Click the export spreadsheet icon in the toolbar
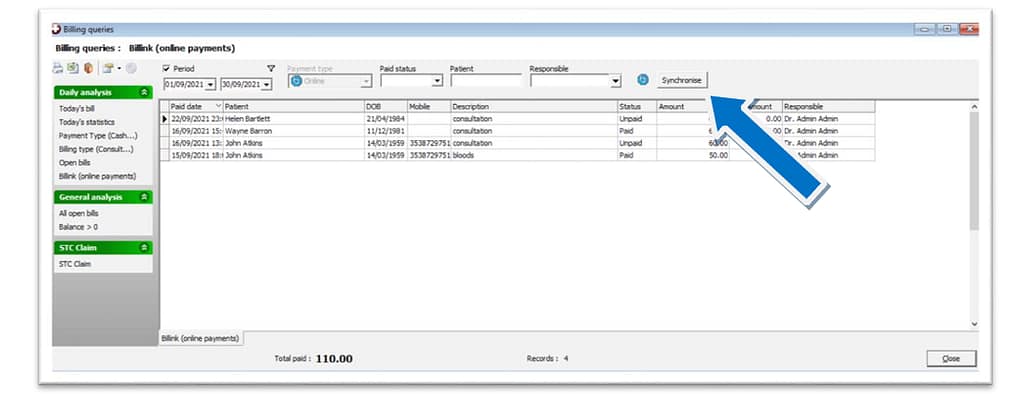The height and width of the screenshot is (409, 1024). [73, 68]
